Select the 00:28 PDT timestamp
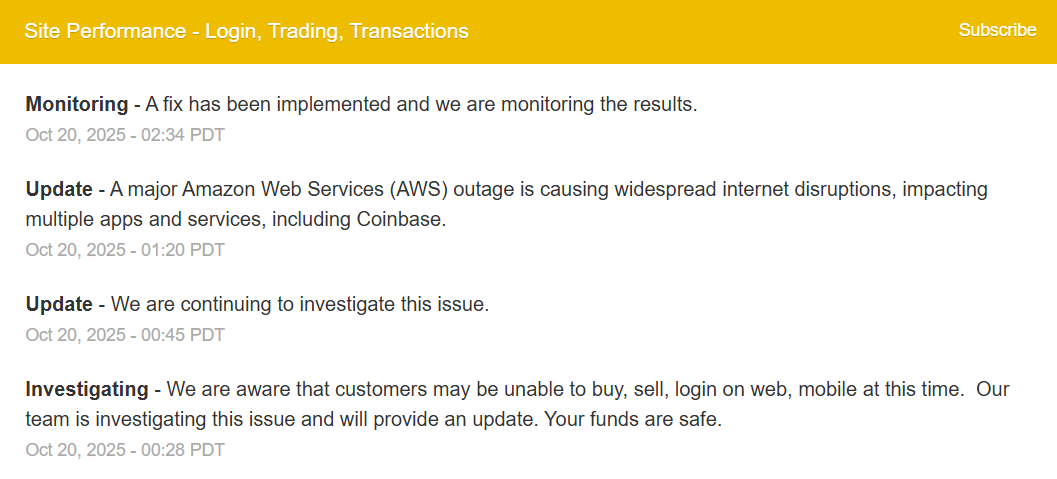The image size is (1057, 479). tap(125, 450)
